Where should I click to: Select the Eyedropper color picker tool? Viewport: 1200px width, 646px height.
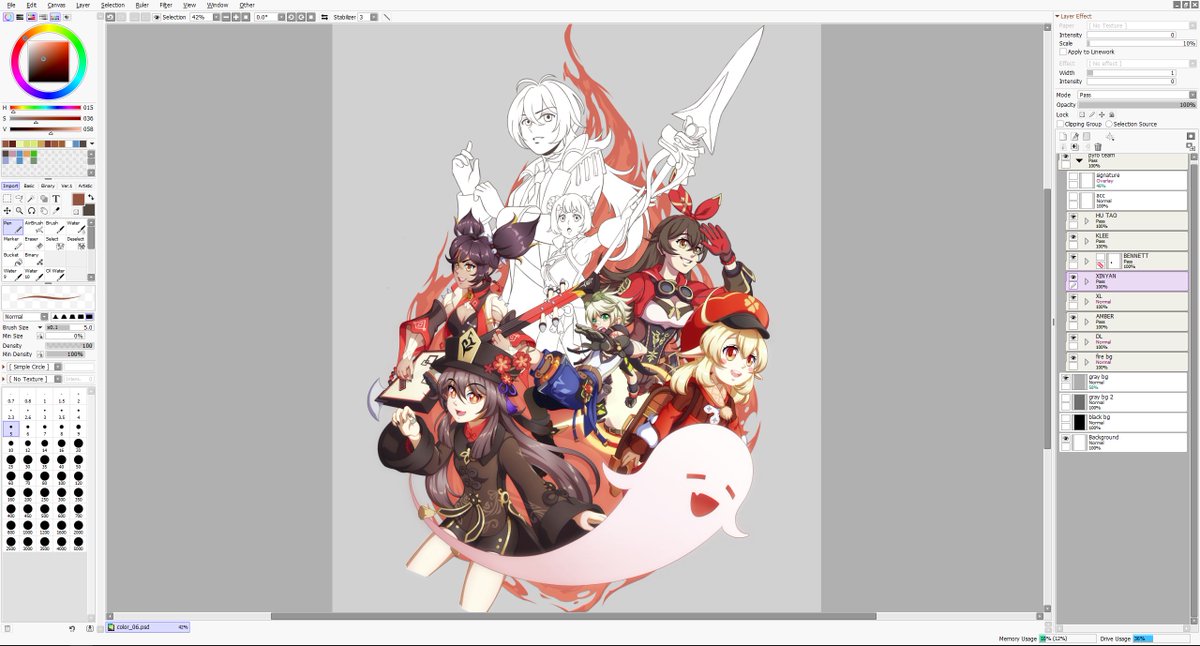point(56,211)
